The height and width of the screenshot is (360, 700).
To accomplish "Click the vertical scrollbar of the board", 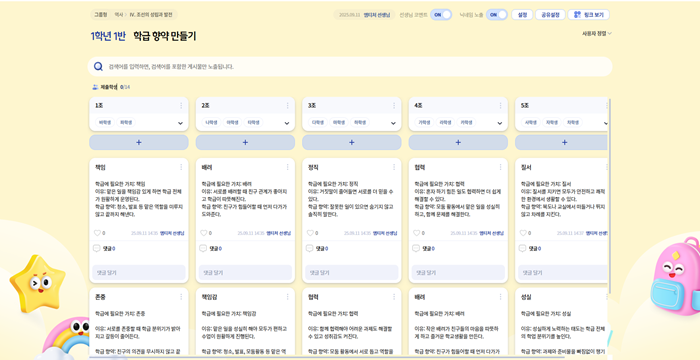I will coord(610,197).
